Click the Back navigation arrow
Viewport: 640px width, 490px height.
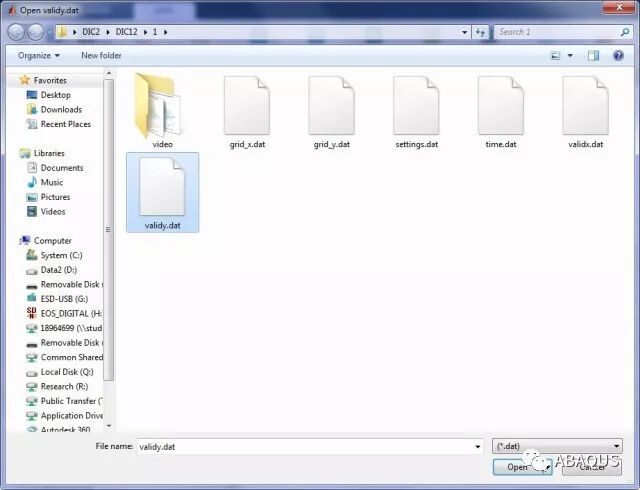point(17,31)
